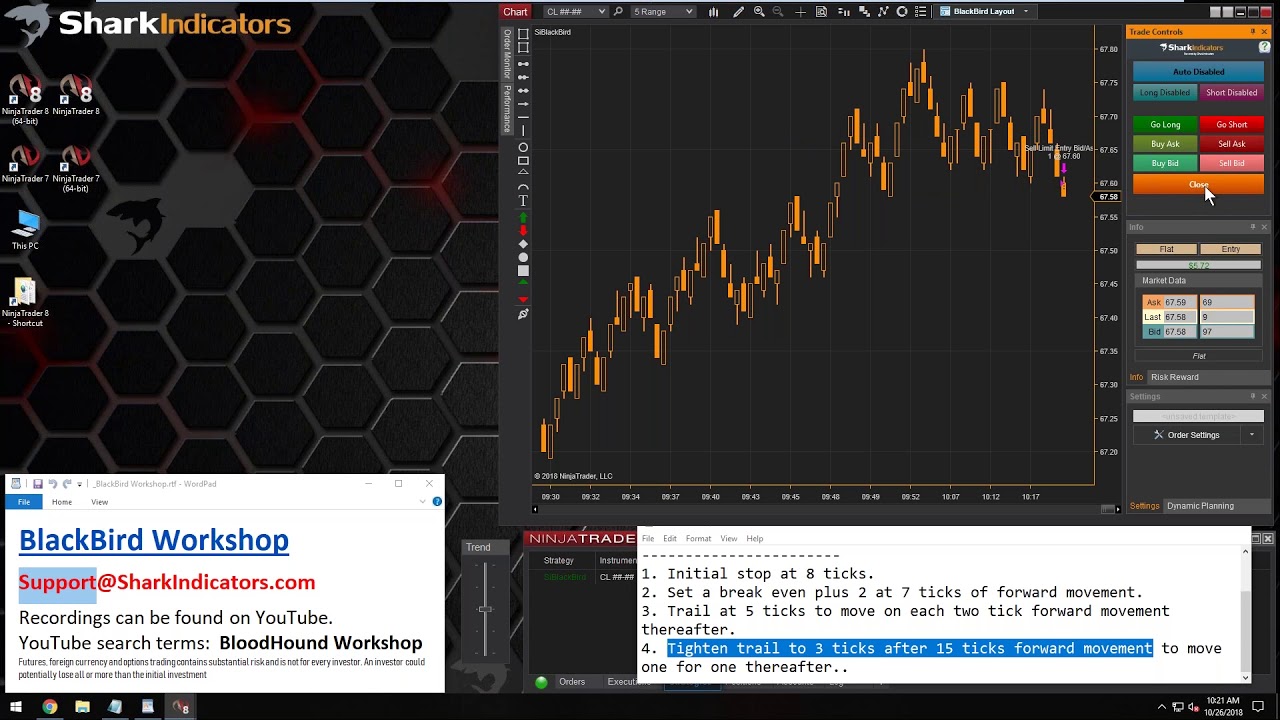Select the triangle drawing tool
This screenshot has width=1280, height=720.
point(523,172)
